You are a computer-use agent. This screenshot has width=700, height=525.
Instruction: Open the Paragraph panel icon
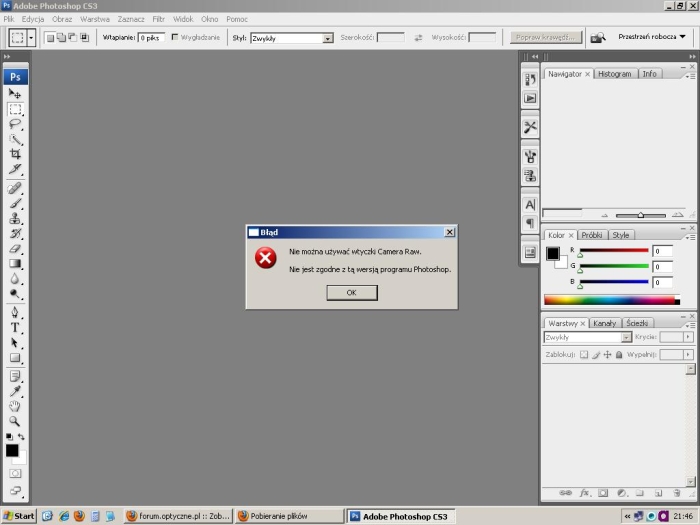530,223
